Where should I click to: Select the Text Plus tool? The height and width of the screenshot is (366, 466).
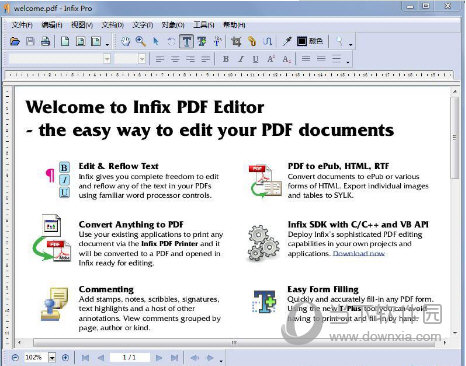coord(202,41)
